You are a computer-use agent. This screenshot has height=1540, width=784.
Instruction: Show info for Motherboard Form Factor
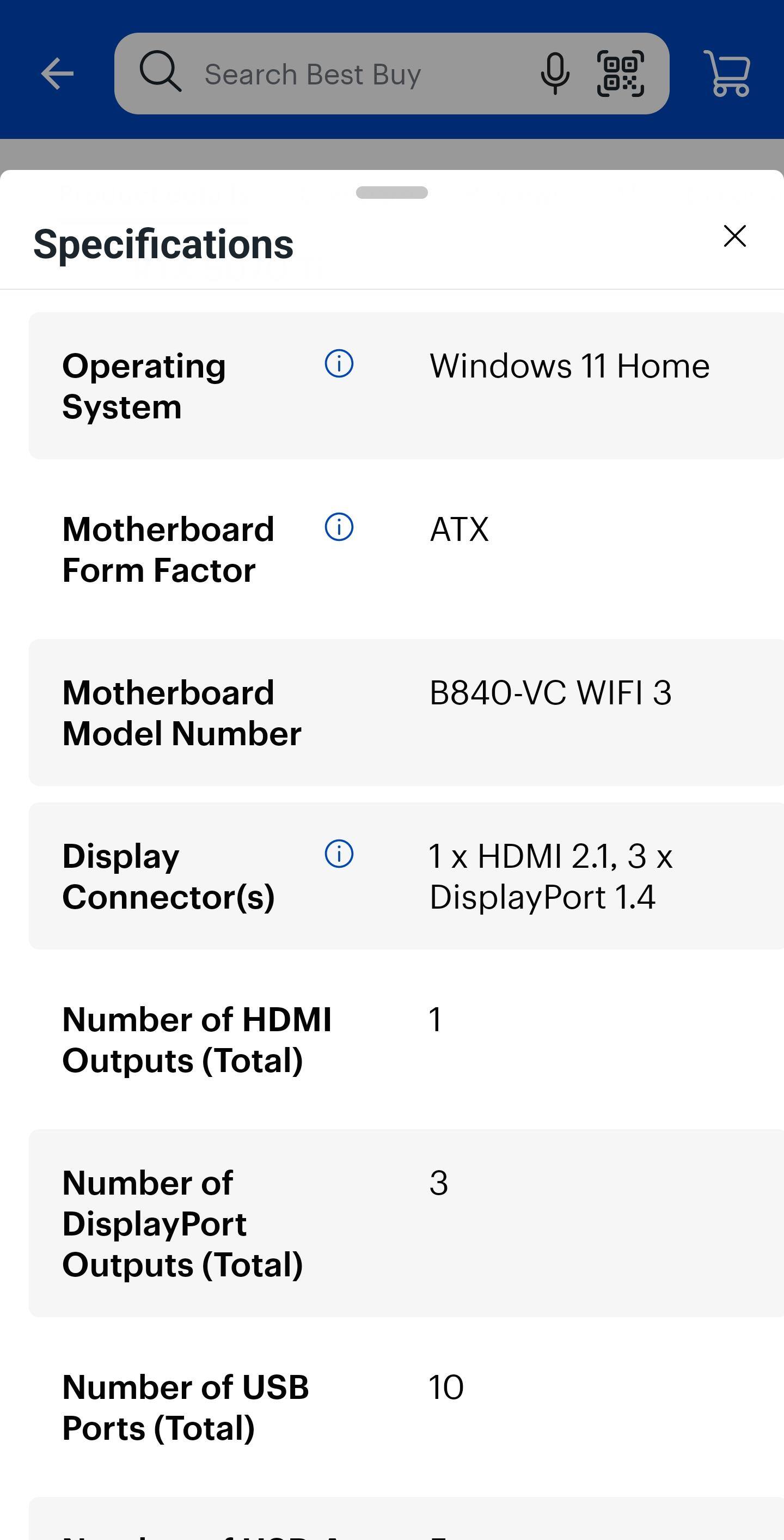coord(339,527)
